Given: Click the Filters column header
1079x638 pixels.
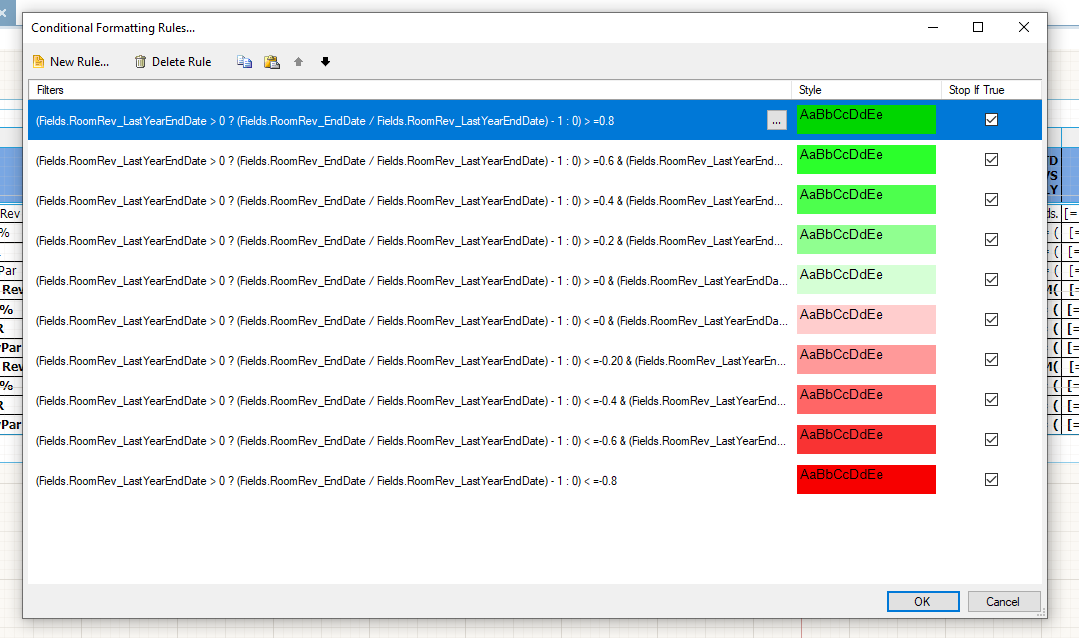Looking at the screenshot, I should 410,90.
